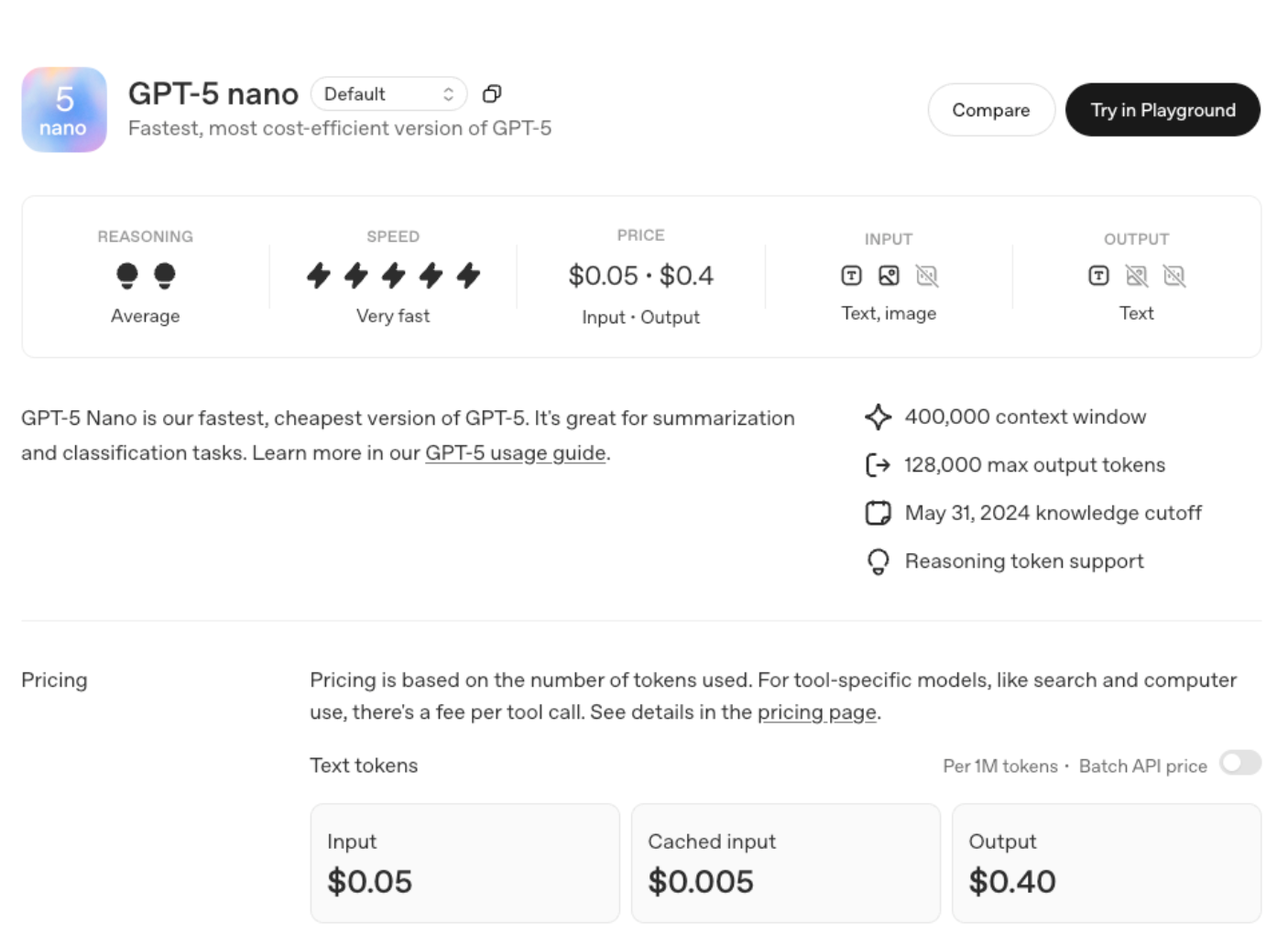Click the Output $0.40 price card

pyautogui.click(x=1106, y=863)
